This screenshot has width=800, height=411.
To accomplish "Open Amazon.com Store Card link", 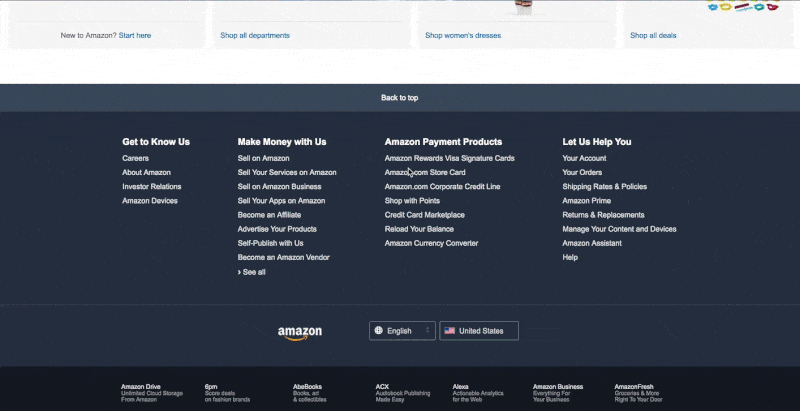I will click(425, 173).
